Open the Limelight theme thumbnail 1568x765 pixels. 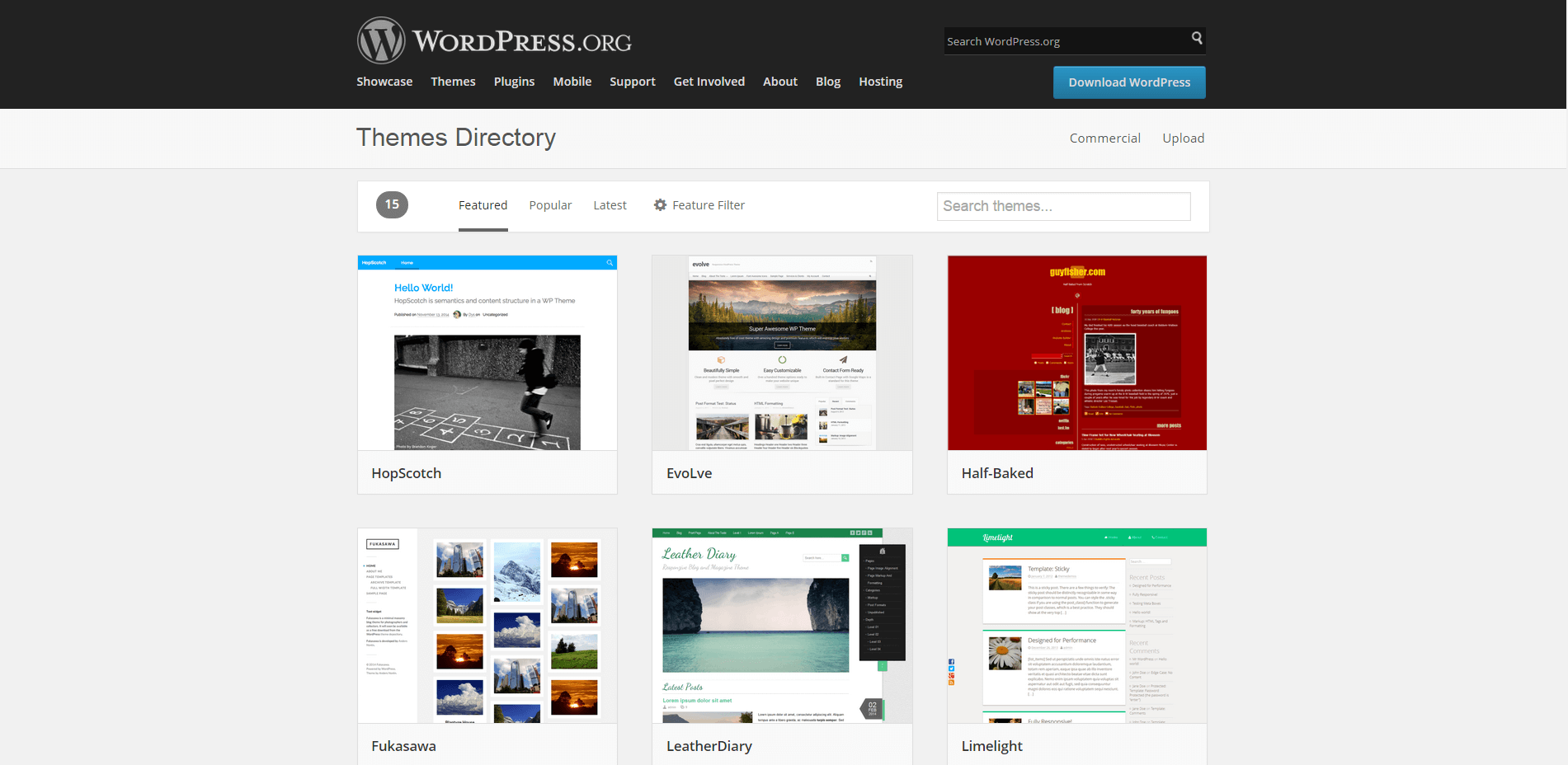(1077, 626)
